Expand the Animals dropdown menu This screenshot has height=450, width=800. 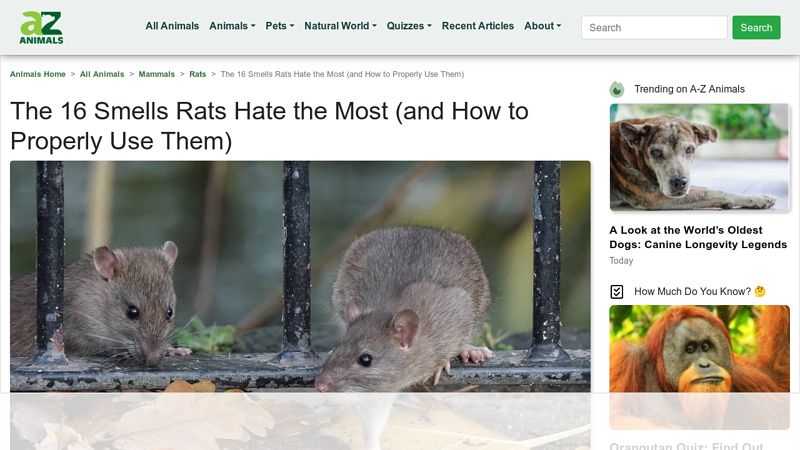(232, 26)
